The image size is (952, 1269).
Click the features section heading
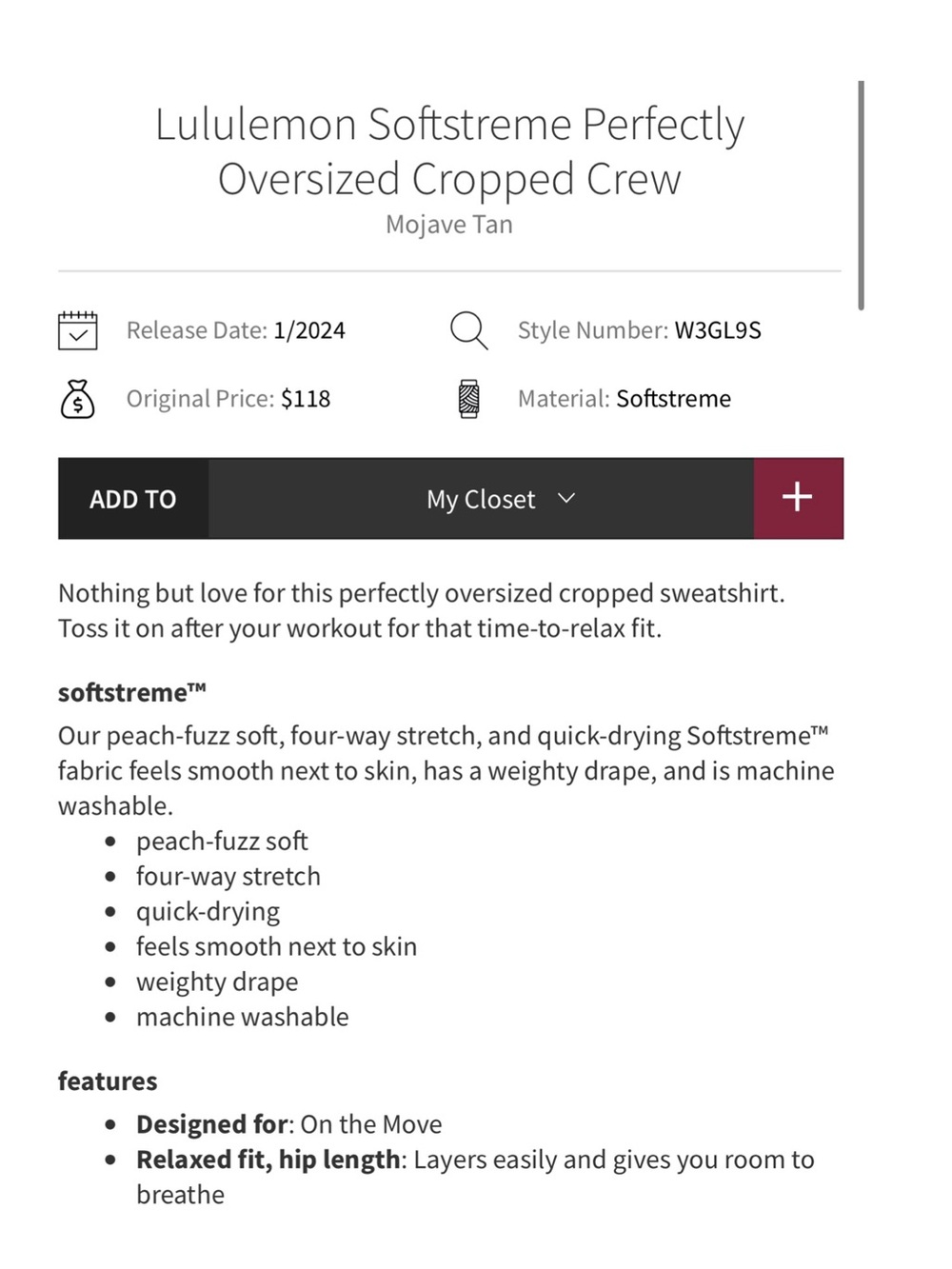tap(108, 1081)
